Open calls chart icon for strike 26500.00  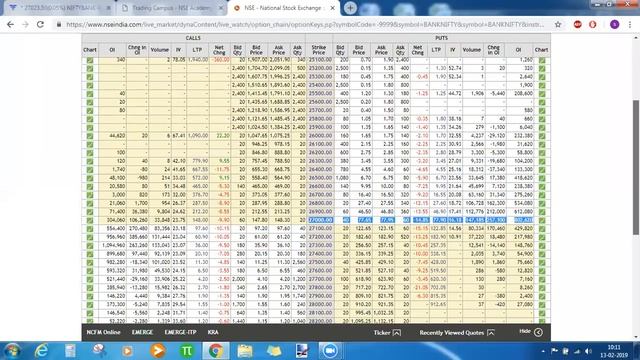click(x=90, y=178)
